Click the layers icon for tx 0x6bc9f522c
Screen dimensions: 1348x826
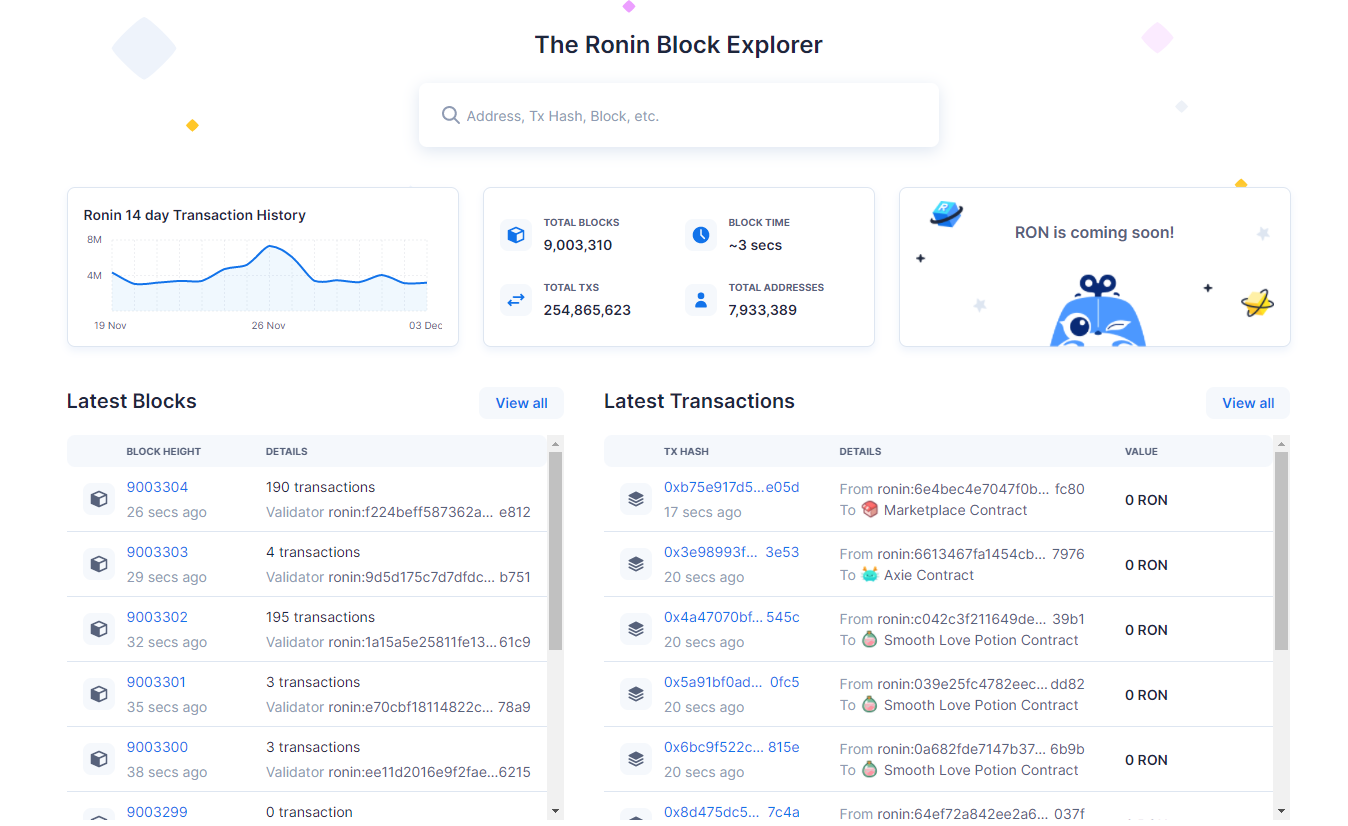pyautogui.click(x=636, y=759)
